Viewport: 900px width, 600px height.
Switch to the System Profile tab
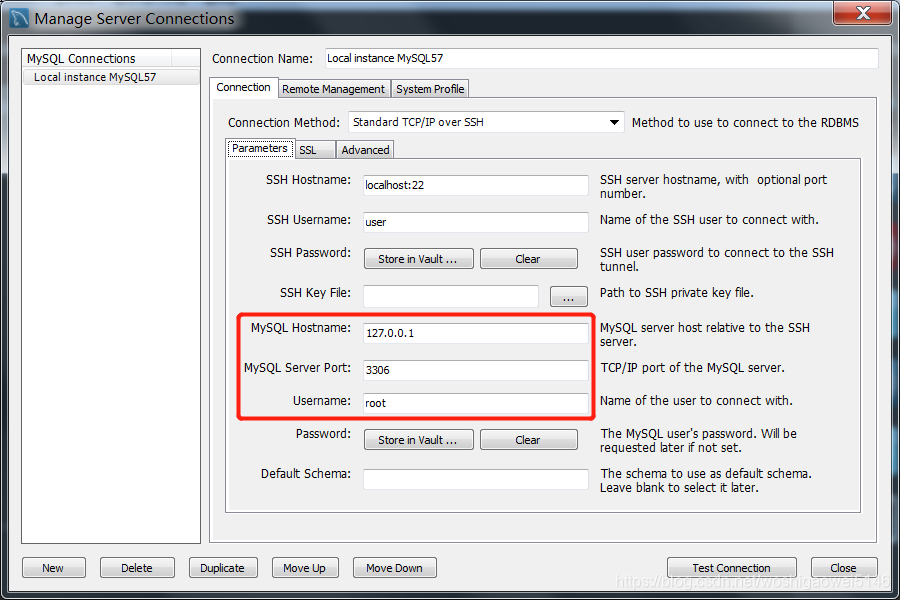pyautogui.click(x=429, y=88)
